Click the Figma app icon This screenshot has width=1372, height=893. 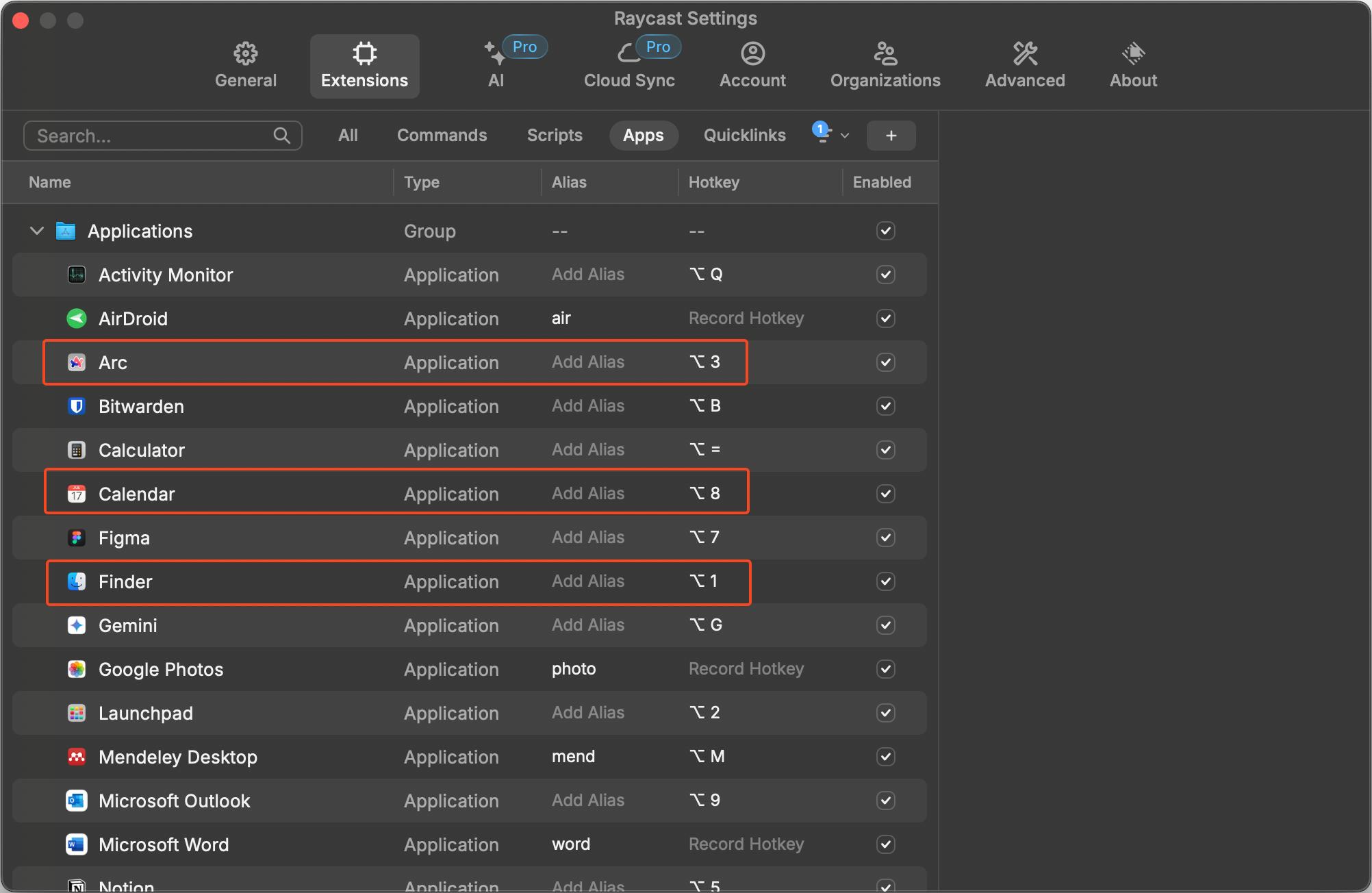click(x=77, y=538)
